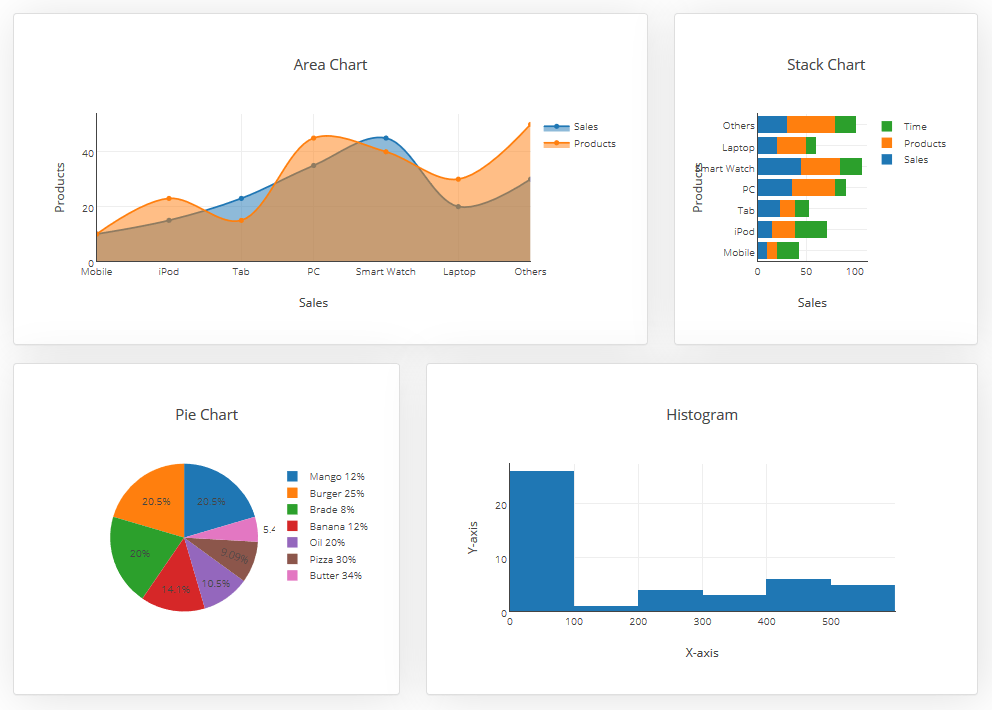Click the Mobile label on the Area Chart x-axis
Viewport: 992px width, 710px height.
tap(96, 271)
